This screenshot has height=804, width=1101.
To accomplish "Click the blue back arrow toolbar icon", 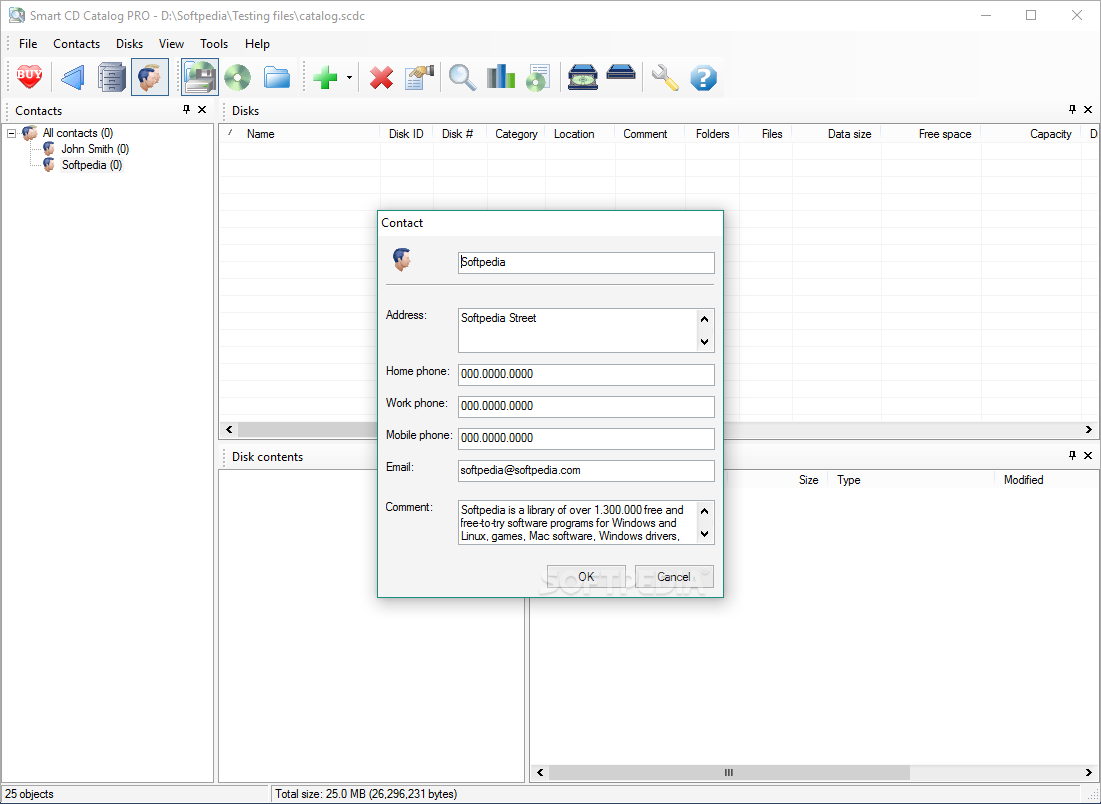I will [x=72, y=77].
